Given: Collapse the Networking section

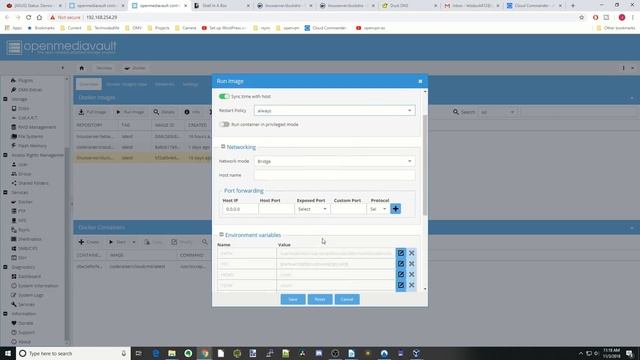Looking at the screenshot, I should click(x=223, y=147).
